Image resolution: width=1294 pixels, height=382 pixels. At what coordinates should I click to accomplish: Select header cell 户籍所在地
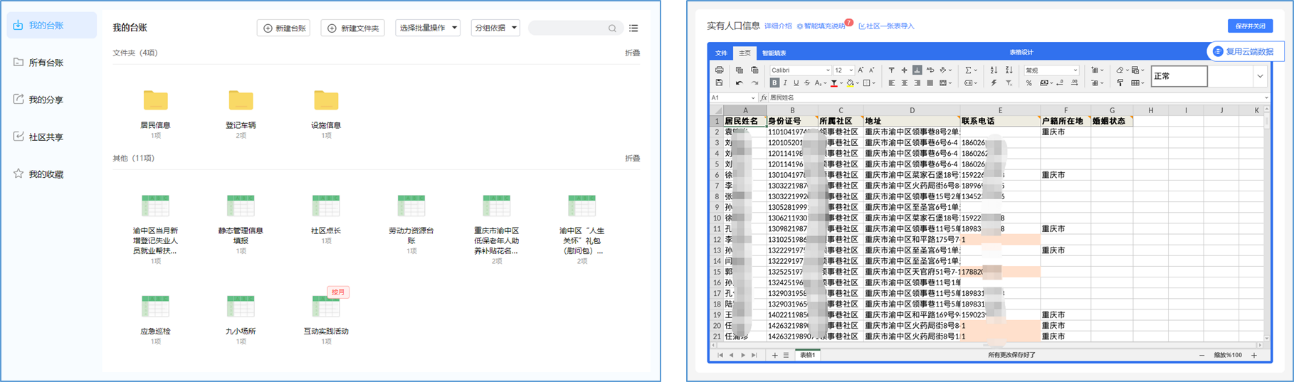pyautogui.click(x=1066, y=121)
